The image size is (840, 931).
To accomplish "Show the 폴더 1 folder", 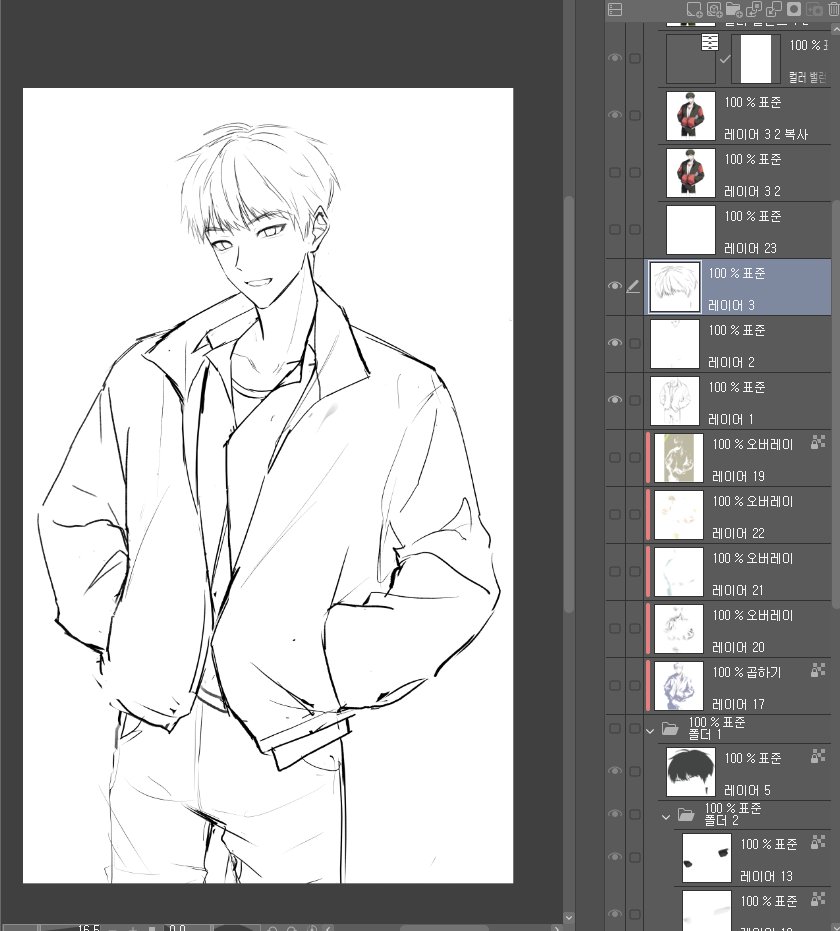I will [615, 728].
